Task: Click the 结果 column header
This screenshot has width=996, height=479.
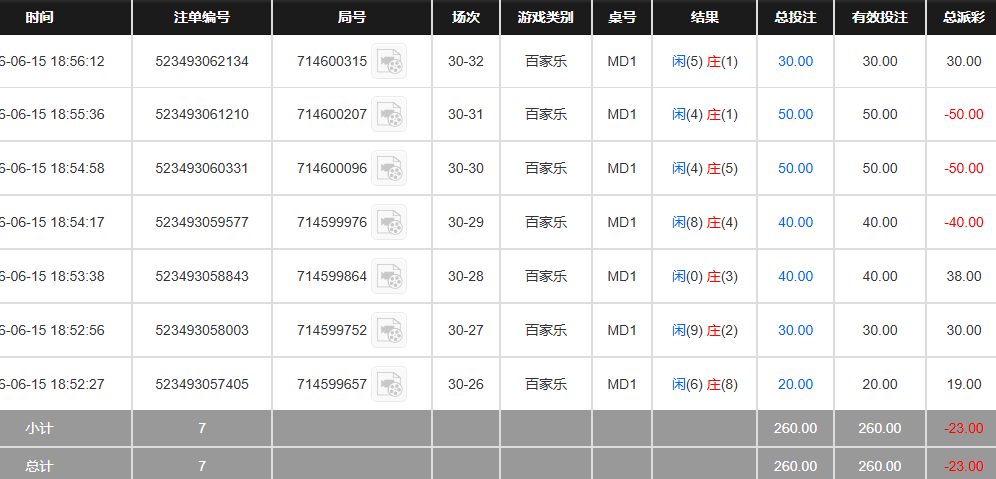Action: (704, 17)
